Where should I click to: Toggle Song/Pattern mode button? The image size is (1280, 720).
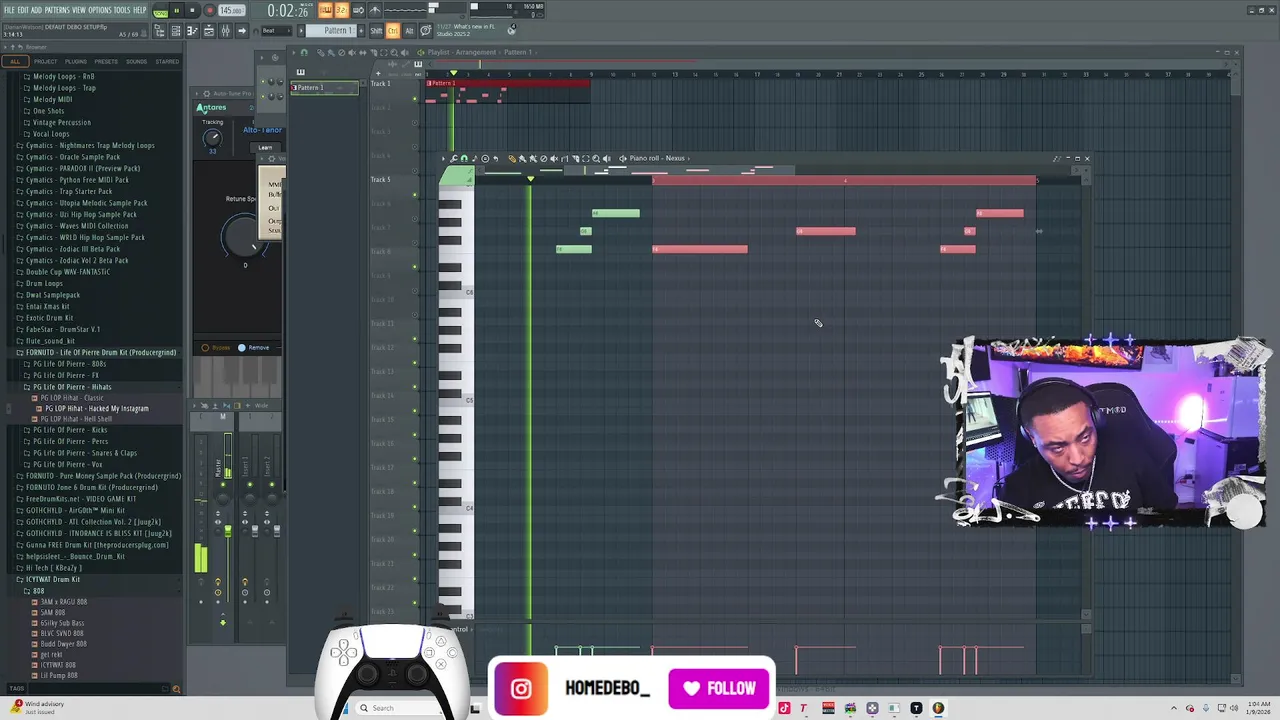160,11
